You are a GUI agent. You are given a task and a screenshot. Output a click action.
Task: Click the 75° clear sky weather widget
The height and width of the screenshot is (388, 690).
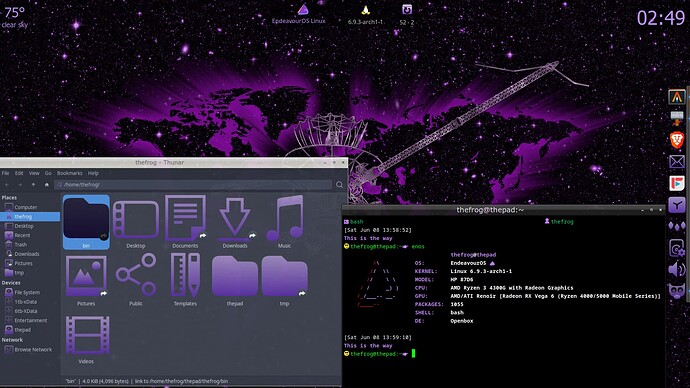click(x=15, y=17)
